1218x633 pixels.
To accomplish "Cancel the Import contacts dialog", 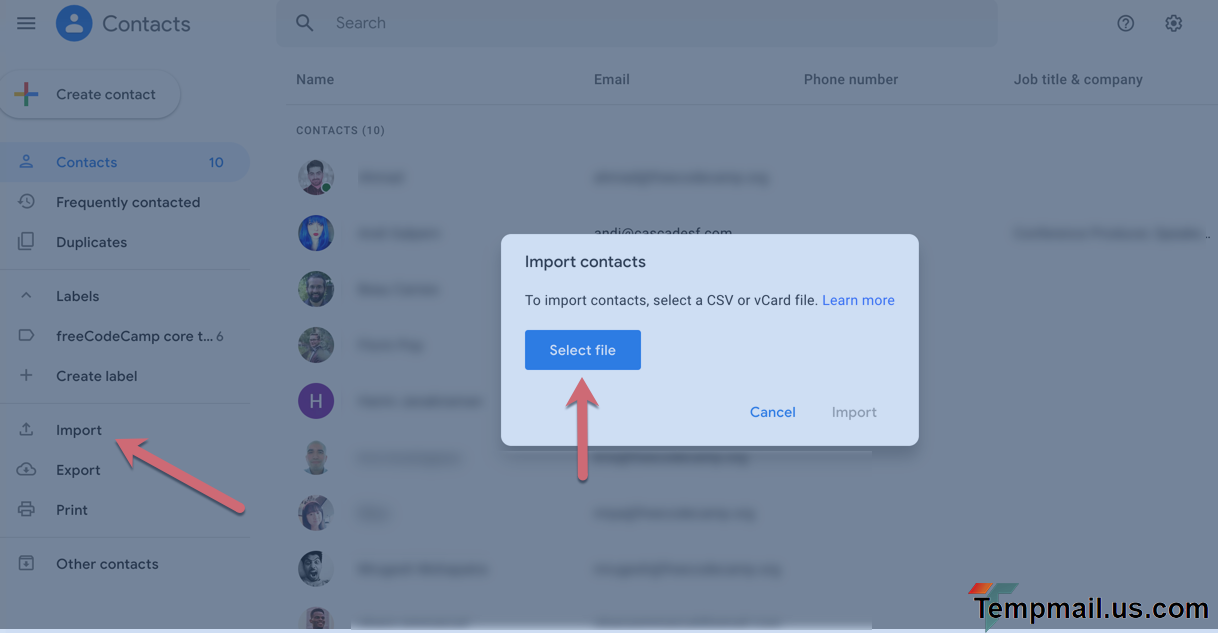I will (773, 412).
